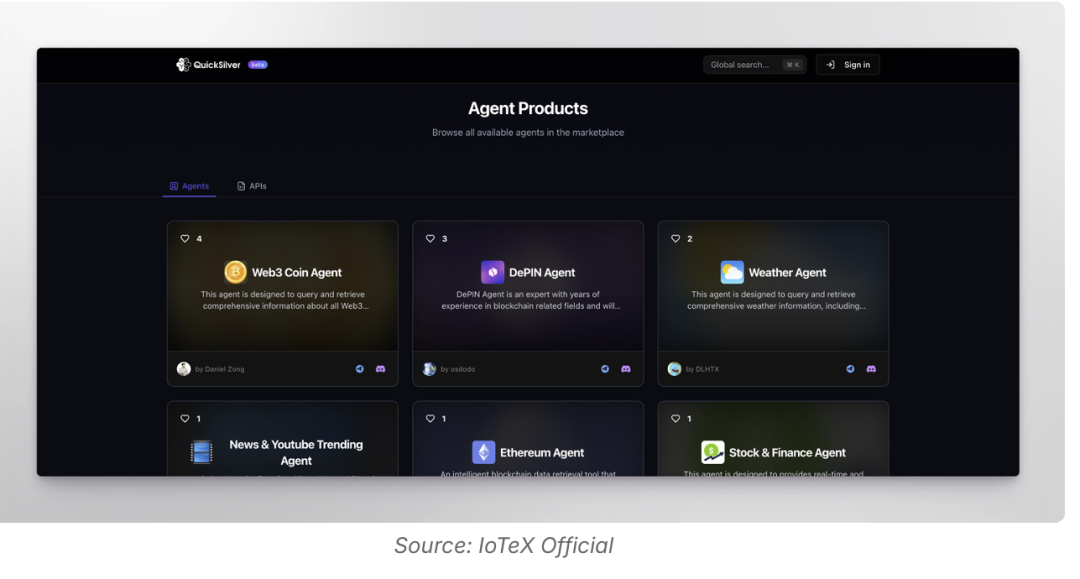The height and width of the screenshot is (579, 1080).
Task: Click Discord icon on DePIN Agent card
Action: click(x=626, y=369)
